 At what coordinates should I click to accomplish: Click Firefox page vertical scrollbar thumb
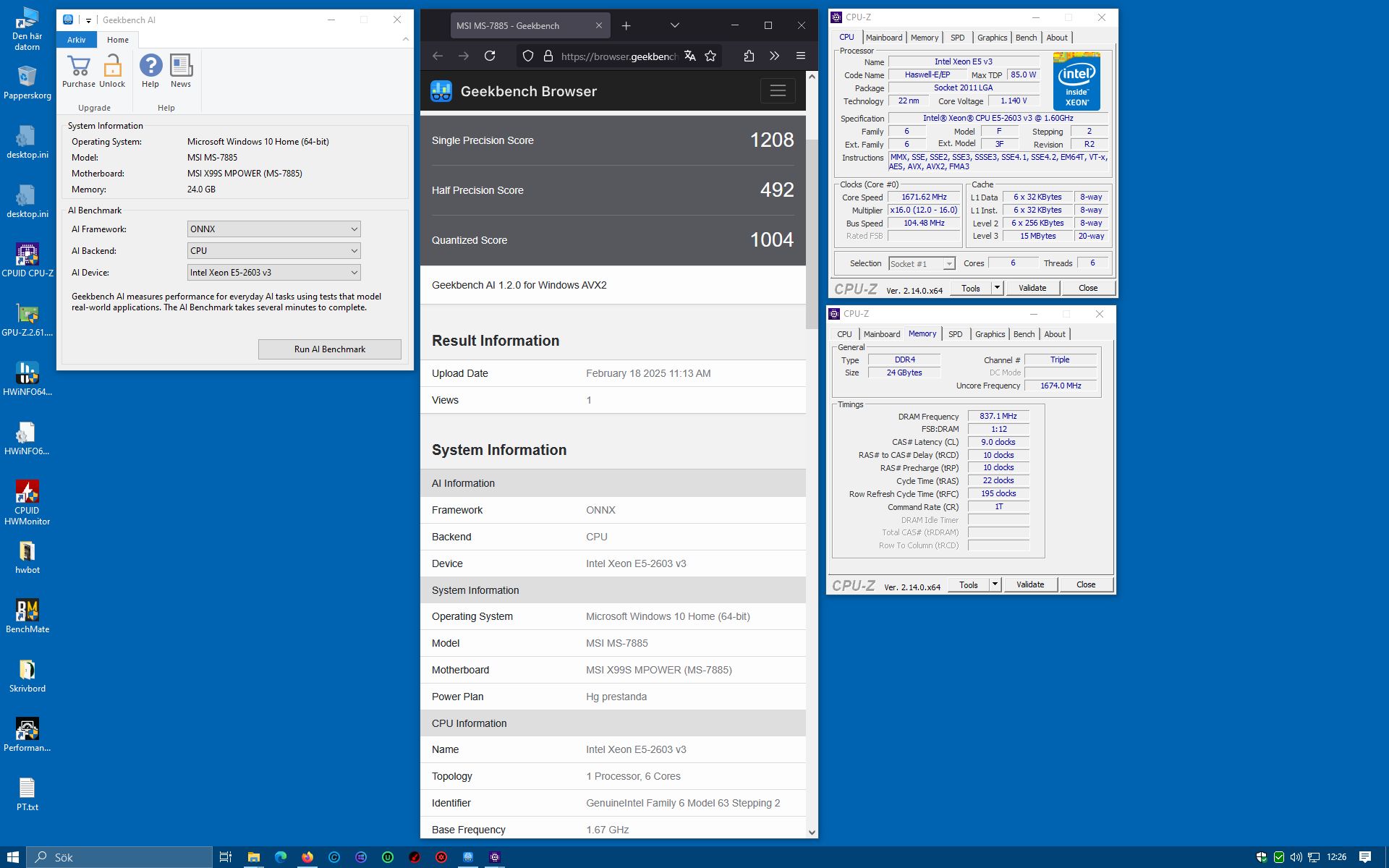(x=812, y=234)
